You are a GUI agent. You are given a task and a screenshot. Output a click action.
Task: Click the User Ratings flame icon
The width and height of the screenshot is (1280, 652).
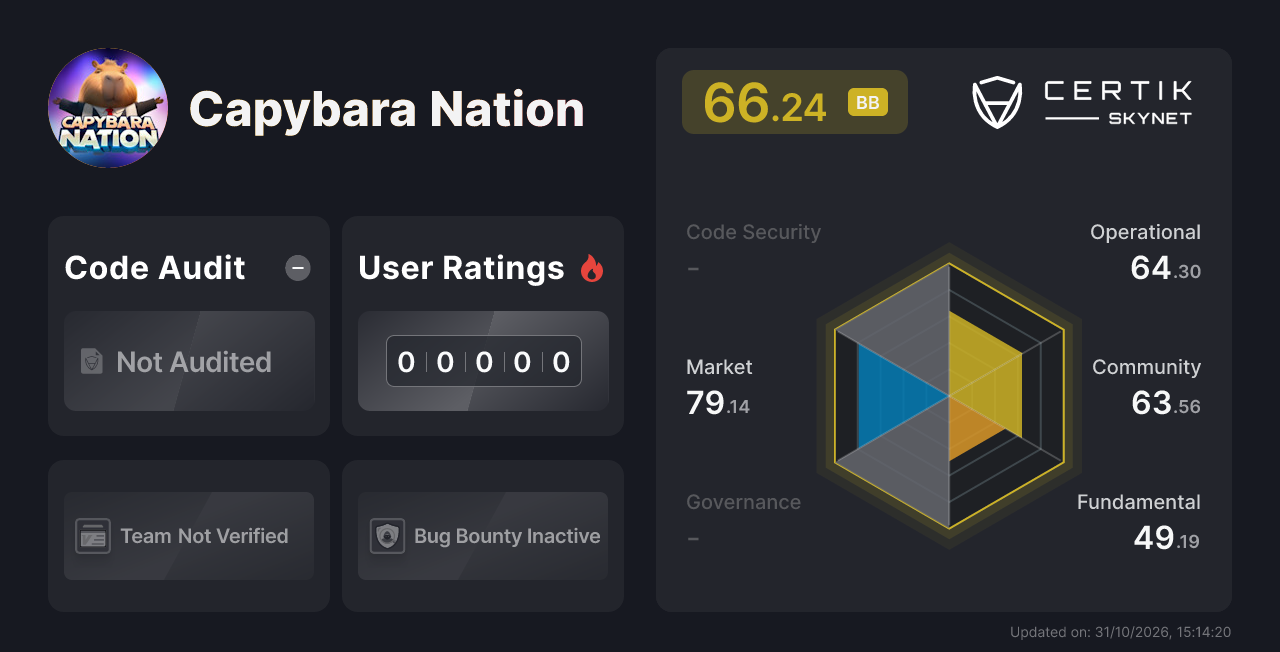click(x=592, y=268)
